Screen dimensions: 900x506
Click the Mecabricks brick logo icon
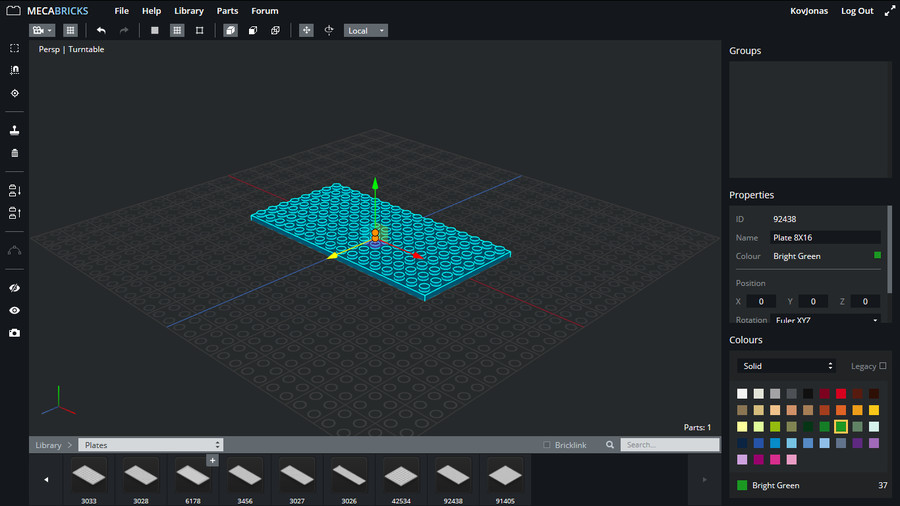13,10
